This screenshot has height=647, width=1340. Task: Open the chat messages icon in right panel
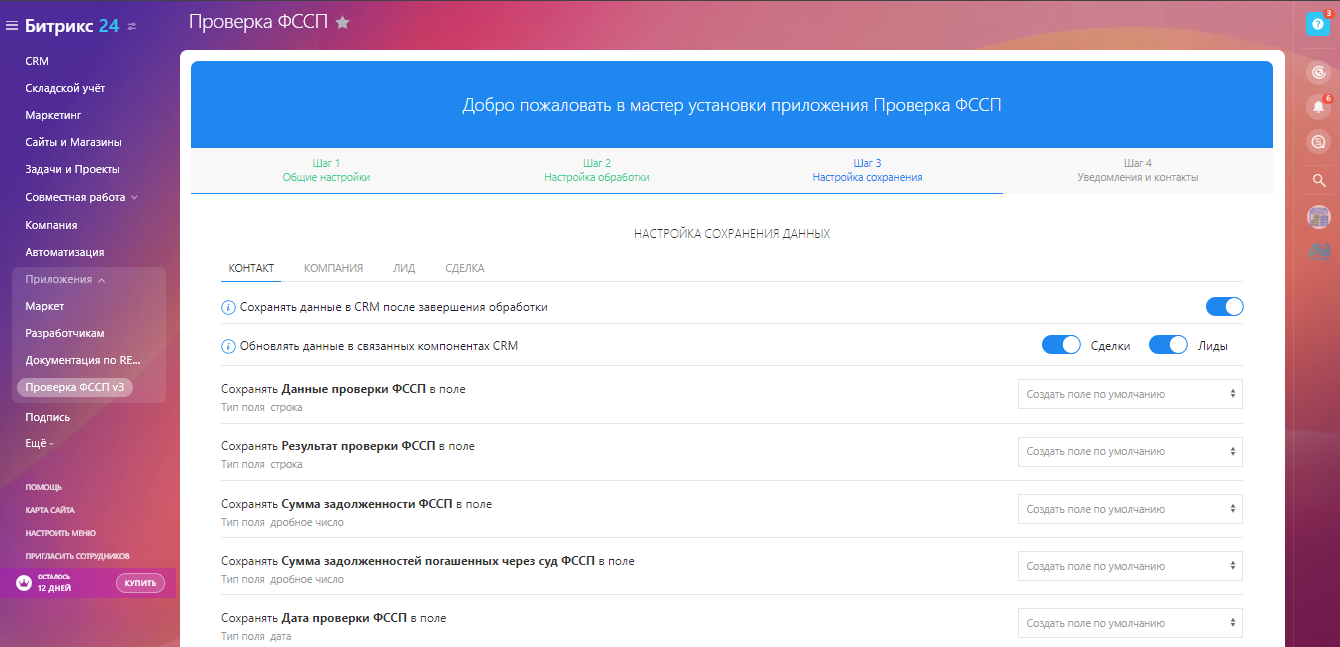1319,142
